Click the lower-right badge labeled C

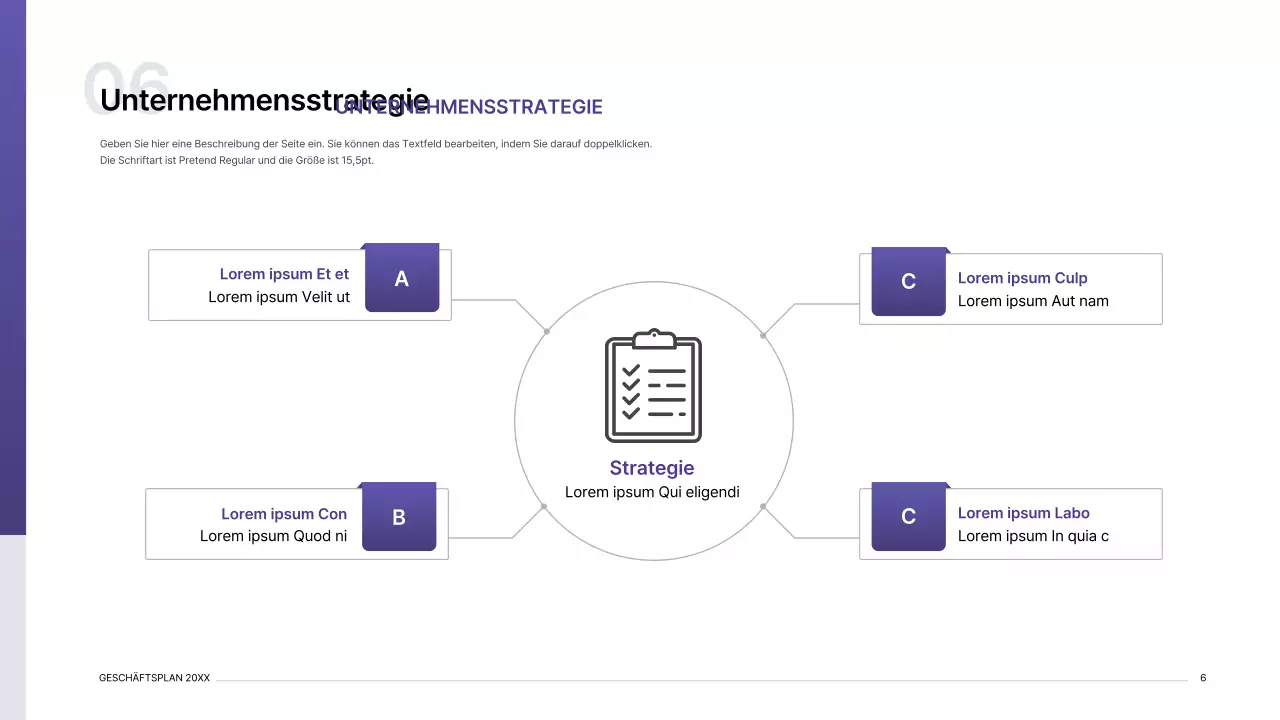click(908, 517)
